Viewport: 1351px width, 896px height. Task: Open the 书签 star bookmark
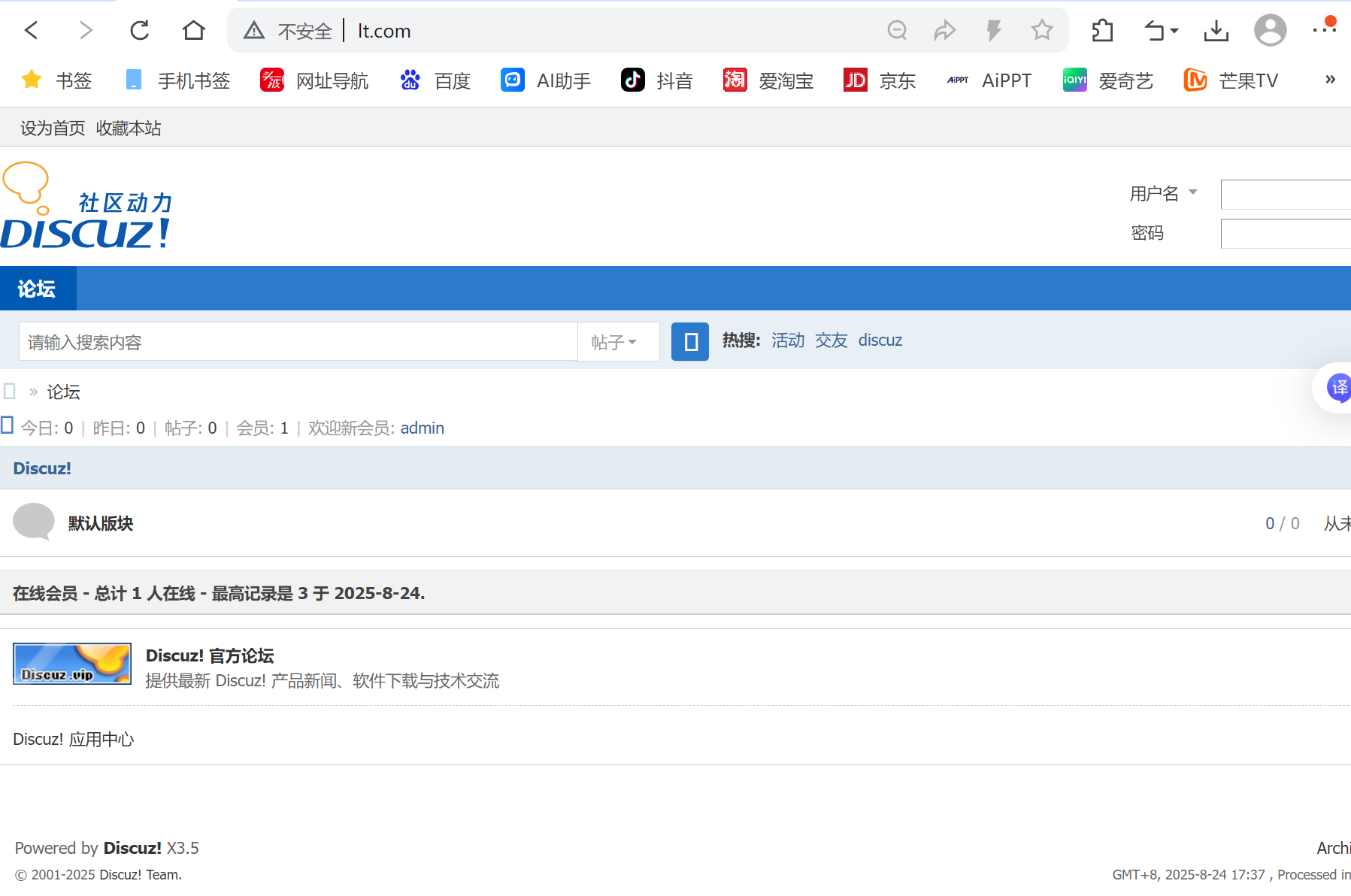[56, 80]
